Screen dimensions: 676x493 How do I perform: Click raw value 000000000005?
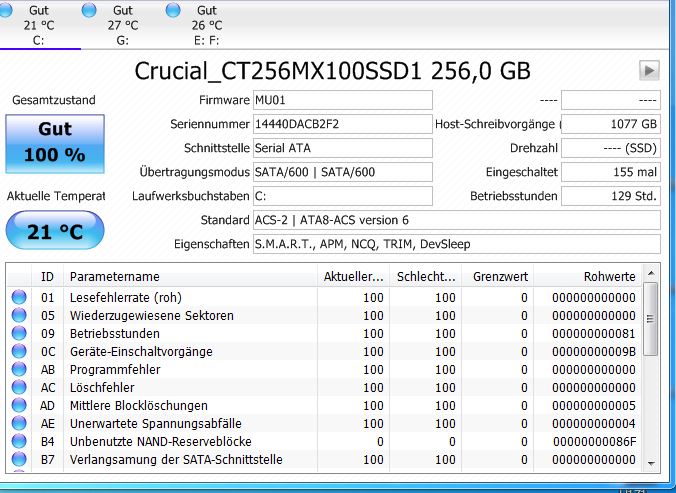[x=594, y=406]
